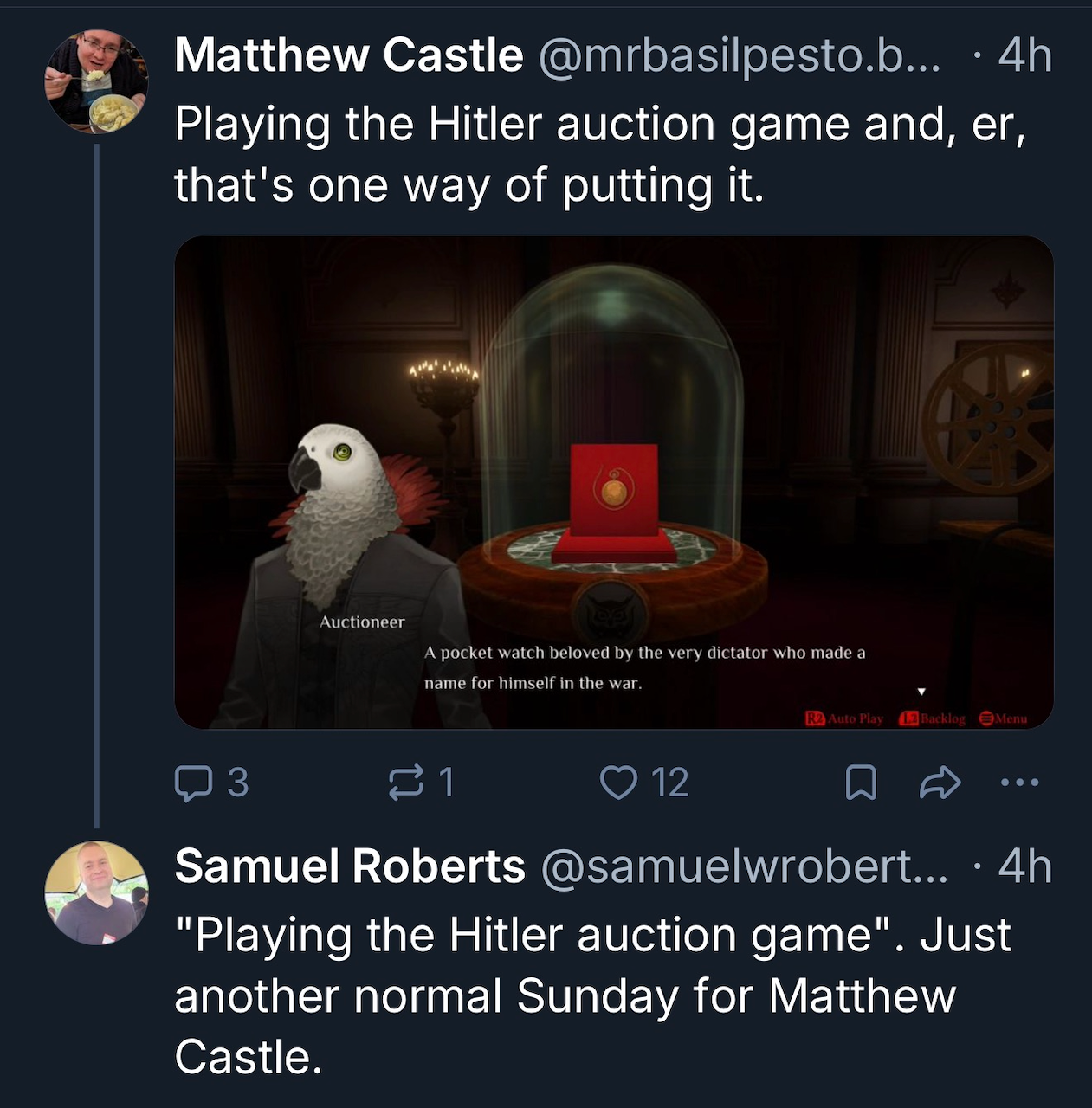The height and width of the screenshot is (1108, 1092).
Task: Open the timestamp on Matthew Castle's post
Action: (1024, 56)
